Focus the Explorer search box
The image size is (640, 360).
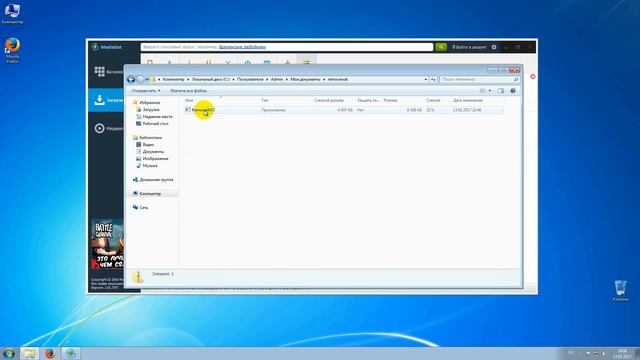click(476, 79)
